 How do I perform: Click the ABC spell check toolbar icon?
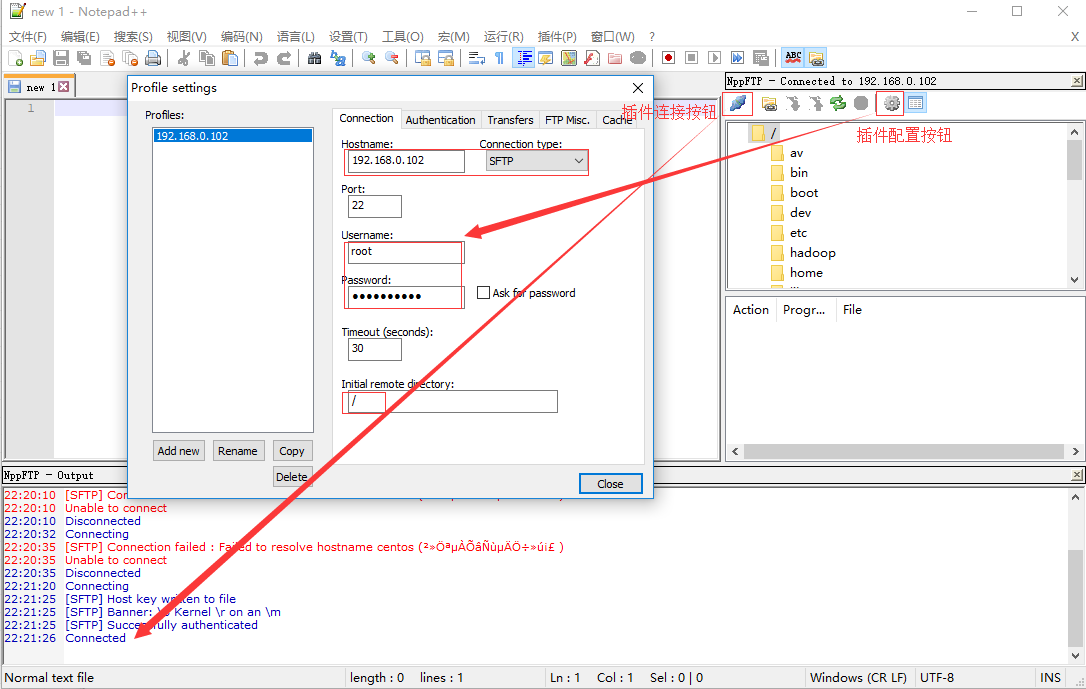(x=793, y=58)
